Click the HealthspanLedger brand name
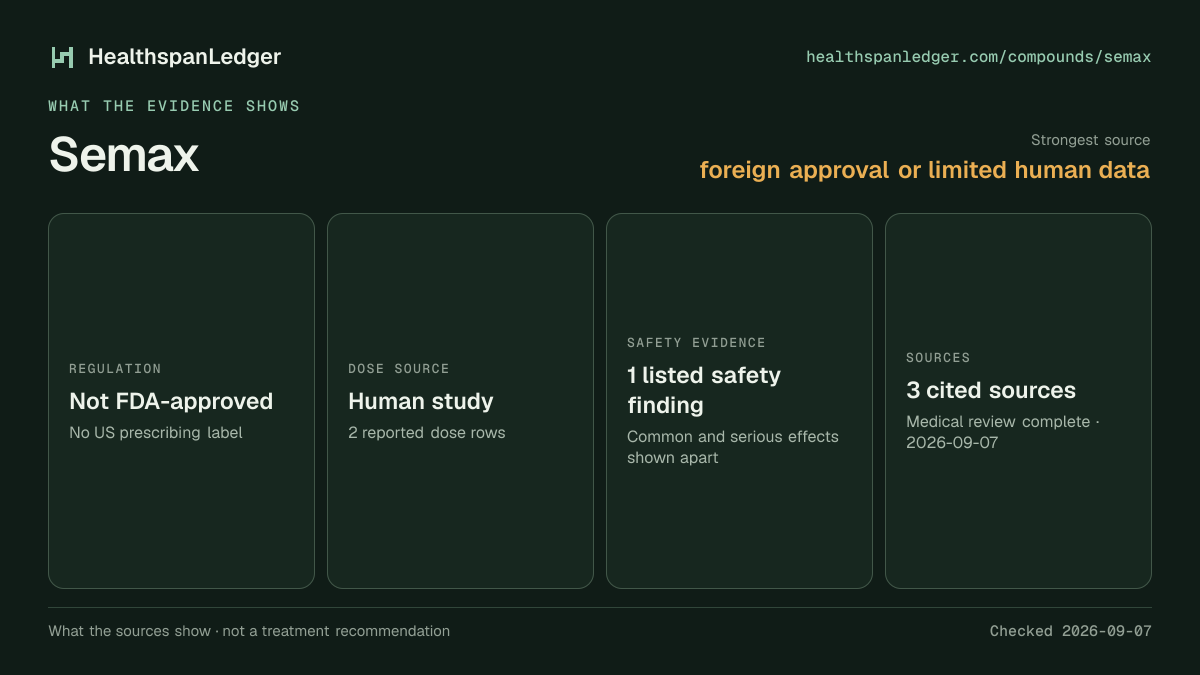Viewport: 1200px width, 675px height. [185, 57]
